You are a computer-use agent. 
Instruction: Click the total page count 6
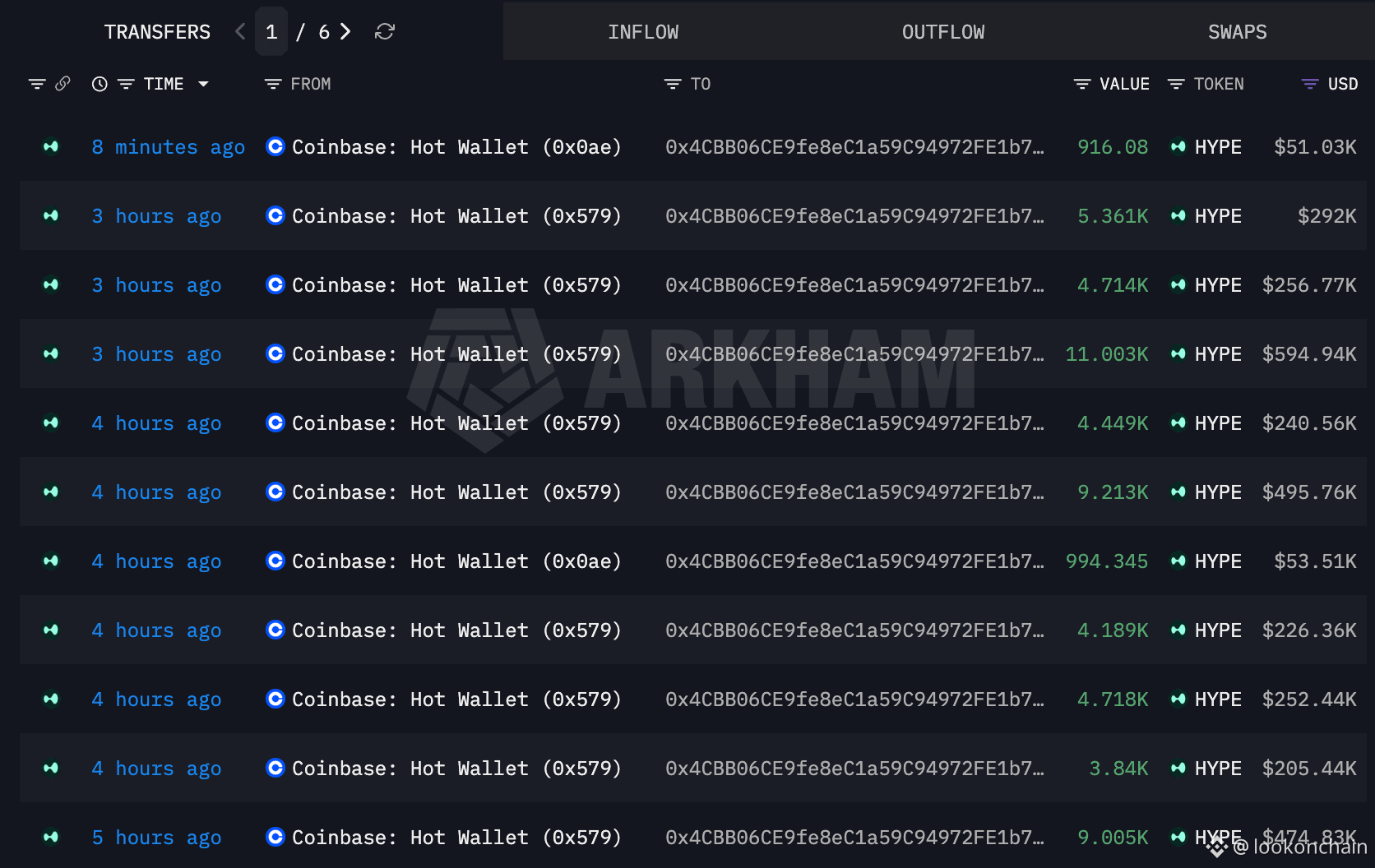[324, 32]
